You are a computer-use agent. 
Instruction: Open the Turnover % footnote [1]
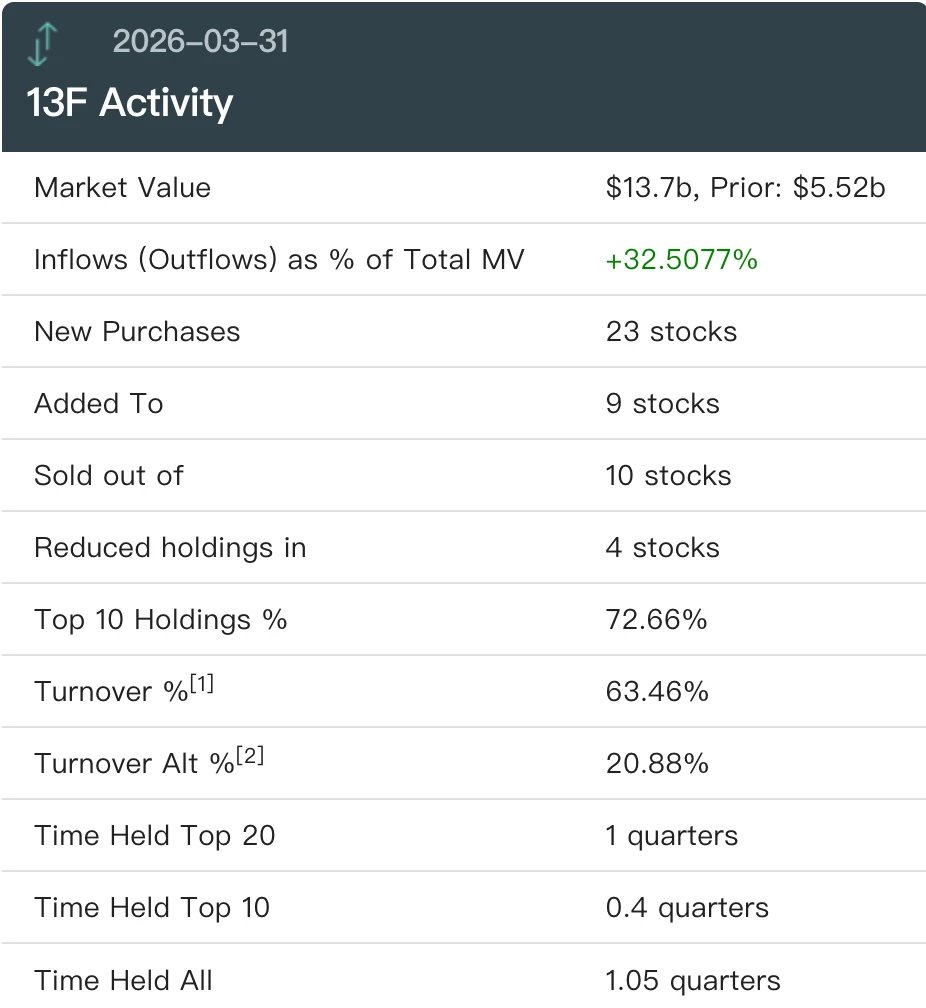point(202,683)
